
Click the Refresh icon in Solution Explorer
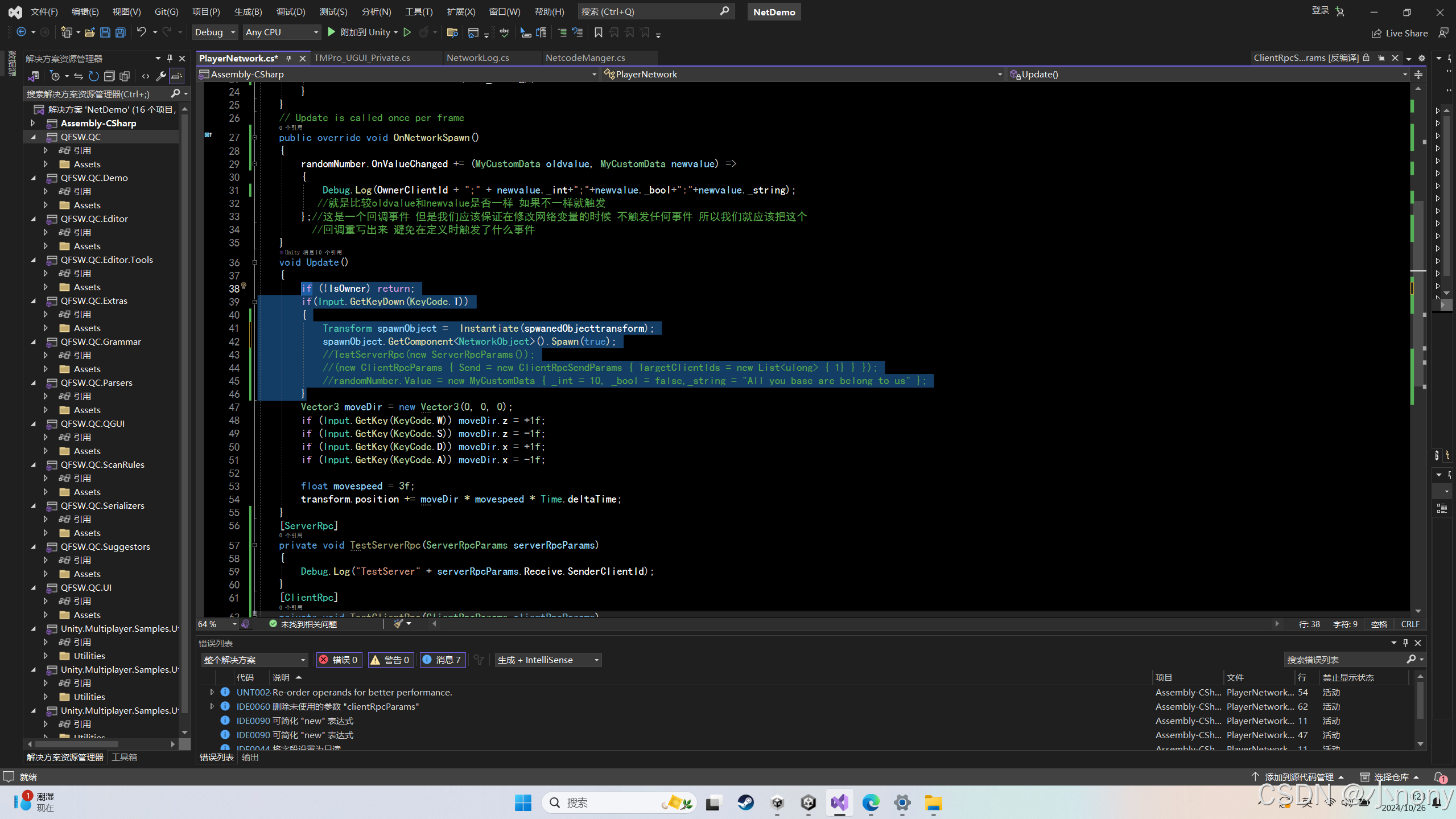pos(93,76)
